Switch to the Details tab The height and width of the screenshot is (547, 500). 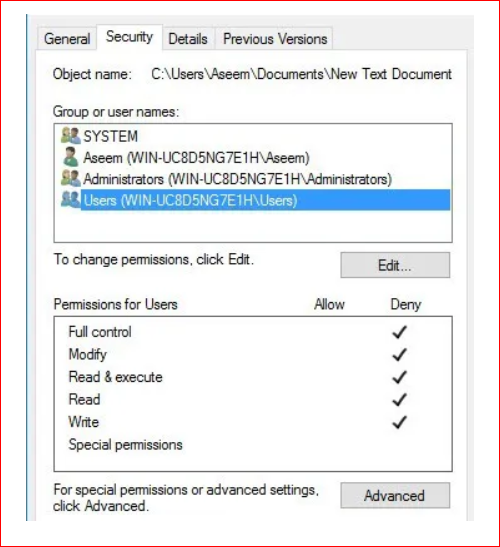pos(188,38)
